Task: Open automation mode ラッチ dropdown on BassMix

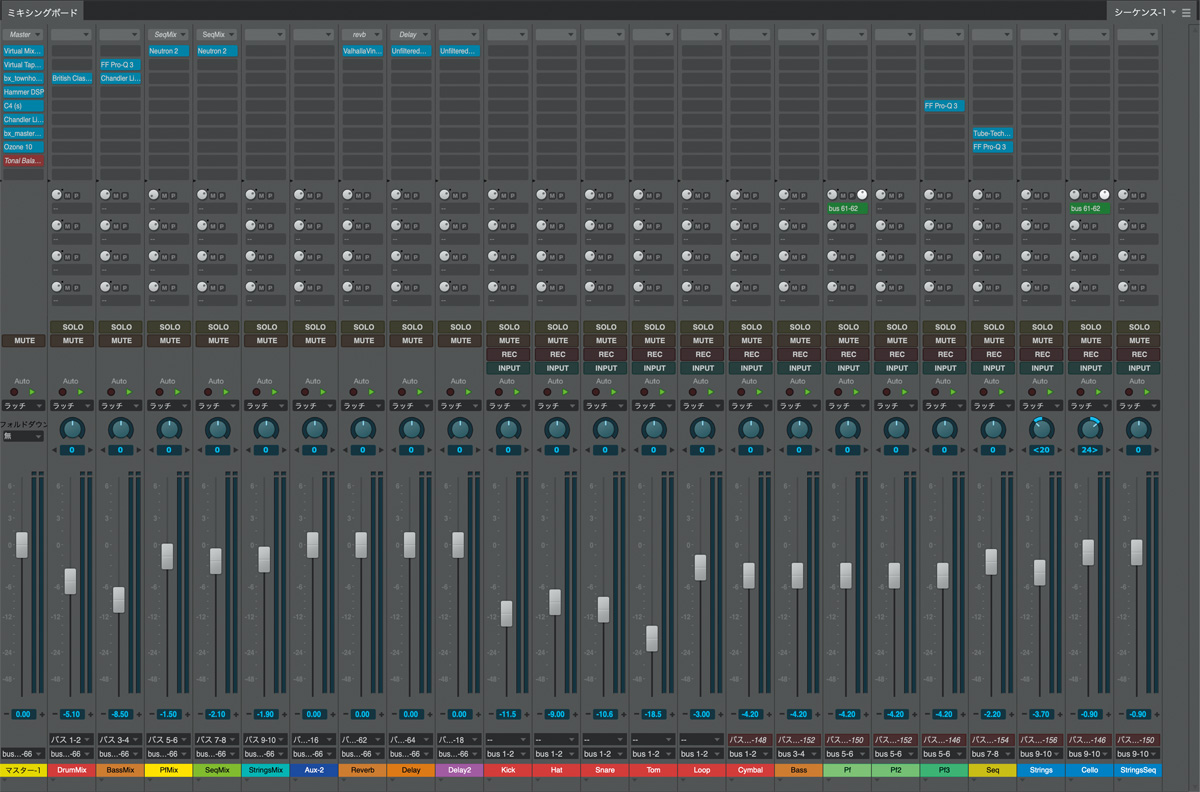Action: coord(121,406)
